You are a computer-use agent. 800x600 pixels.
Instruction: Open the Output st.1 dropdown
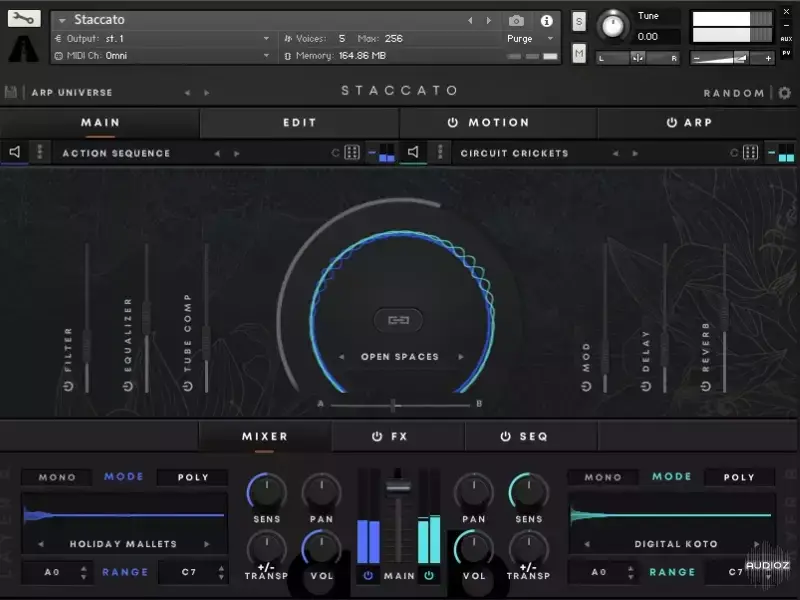coord(266,39)
